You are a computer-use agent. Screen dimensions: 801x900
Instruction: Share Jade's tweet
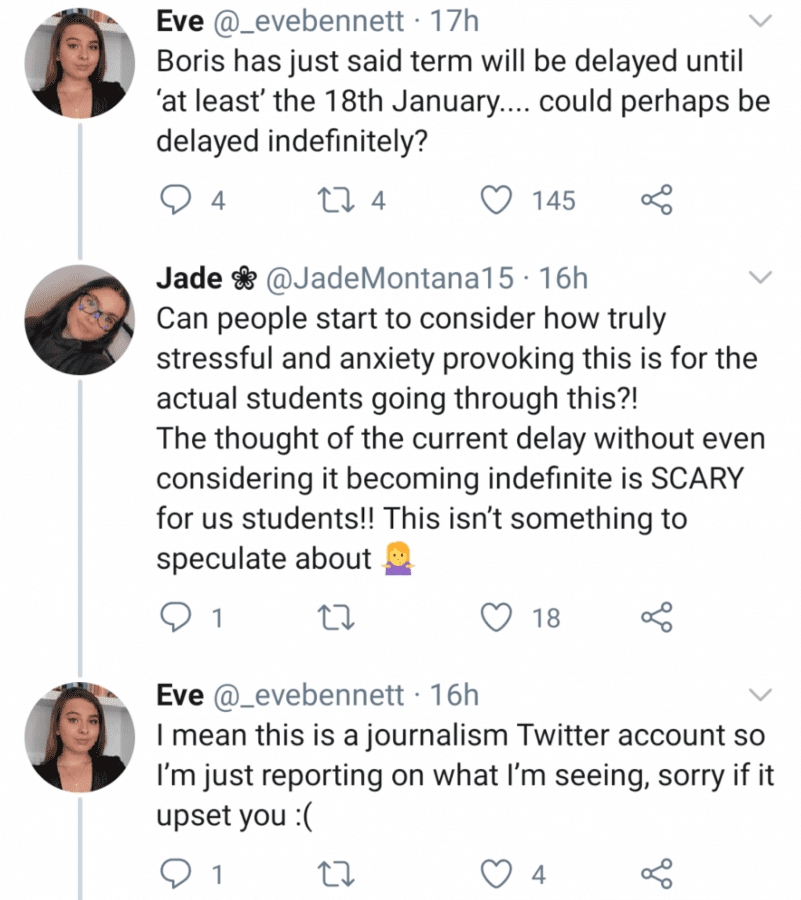point(656,618)
